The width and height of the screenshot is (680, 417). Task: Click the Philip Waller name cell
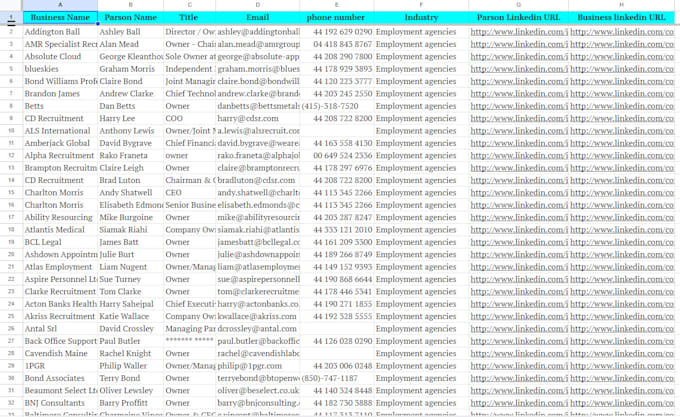[x=131, y=366]
